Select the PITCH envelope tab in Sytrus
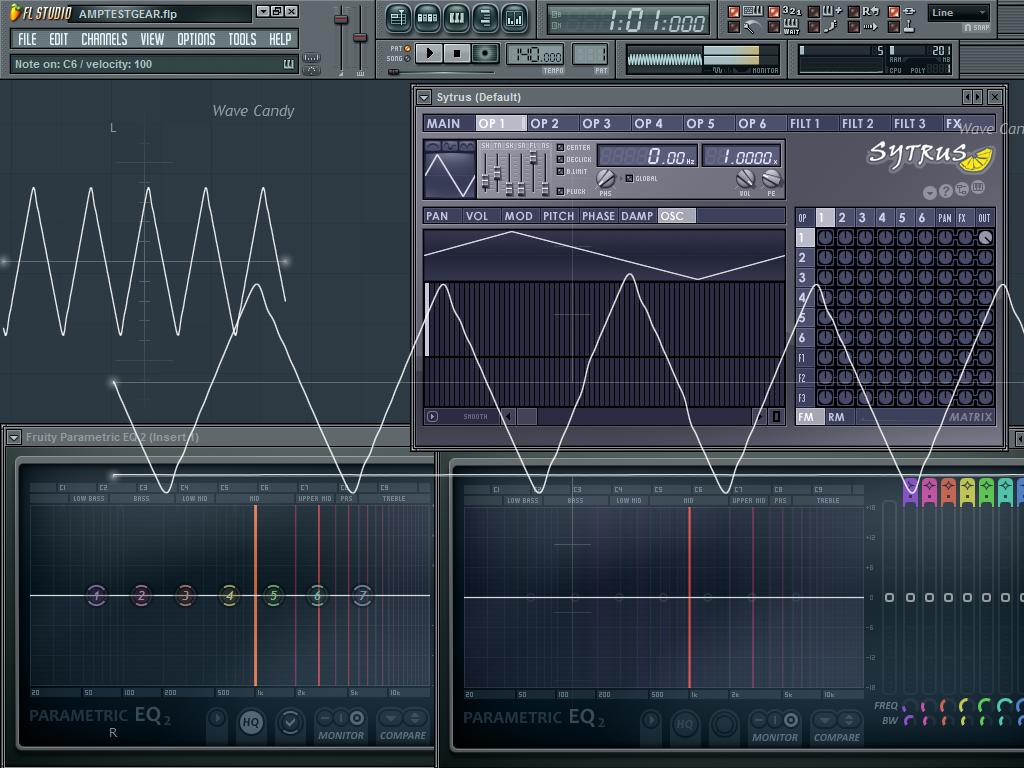 [x=558, y=216]
